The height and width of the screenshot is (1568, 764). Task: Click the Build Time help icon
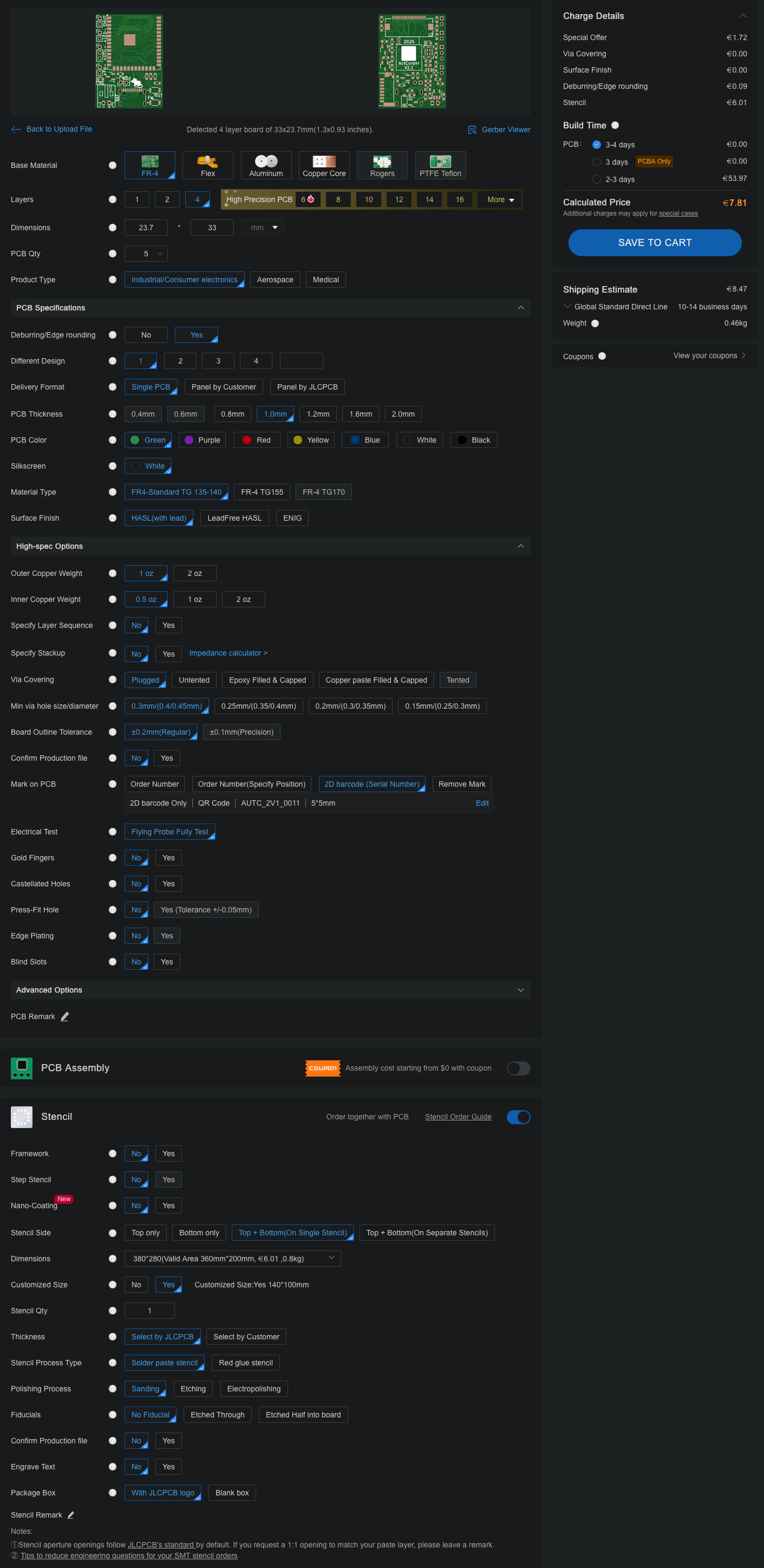pyautogui.click(x=615, y=125)
